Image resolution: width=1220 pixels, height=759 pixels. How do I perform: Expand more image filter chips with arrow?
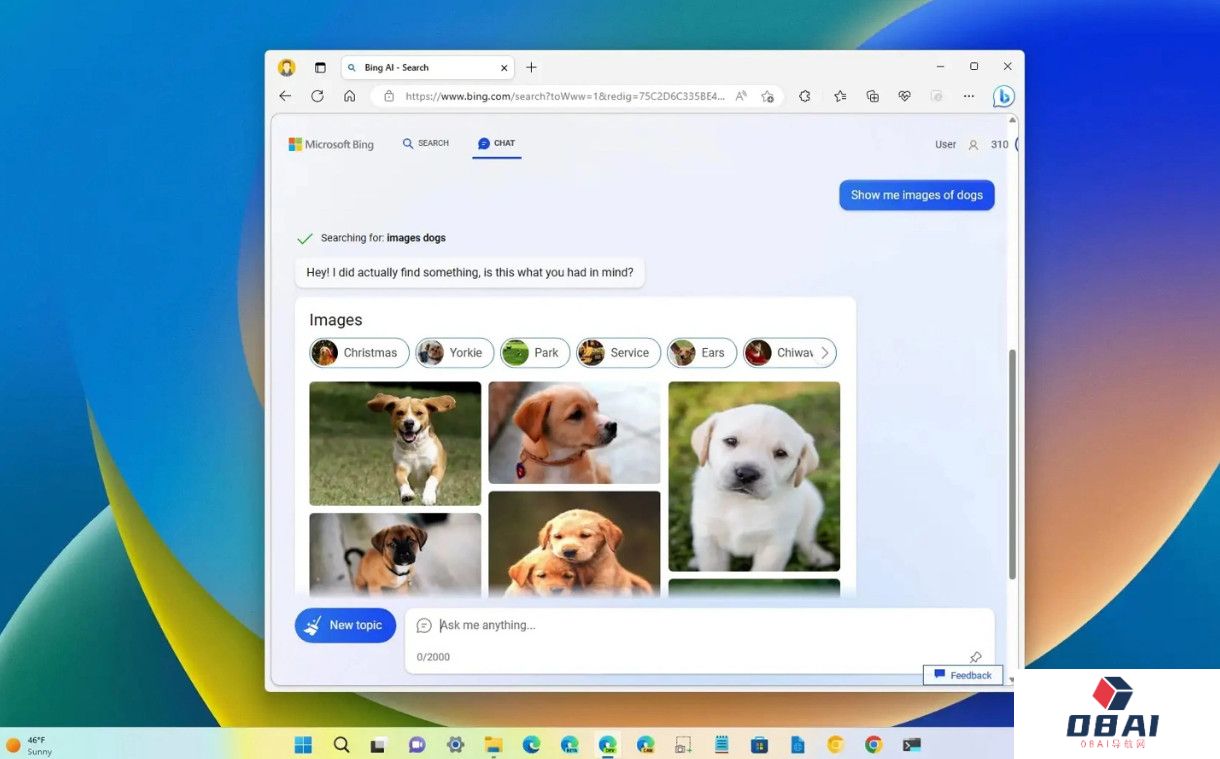825,353
